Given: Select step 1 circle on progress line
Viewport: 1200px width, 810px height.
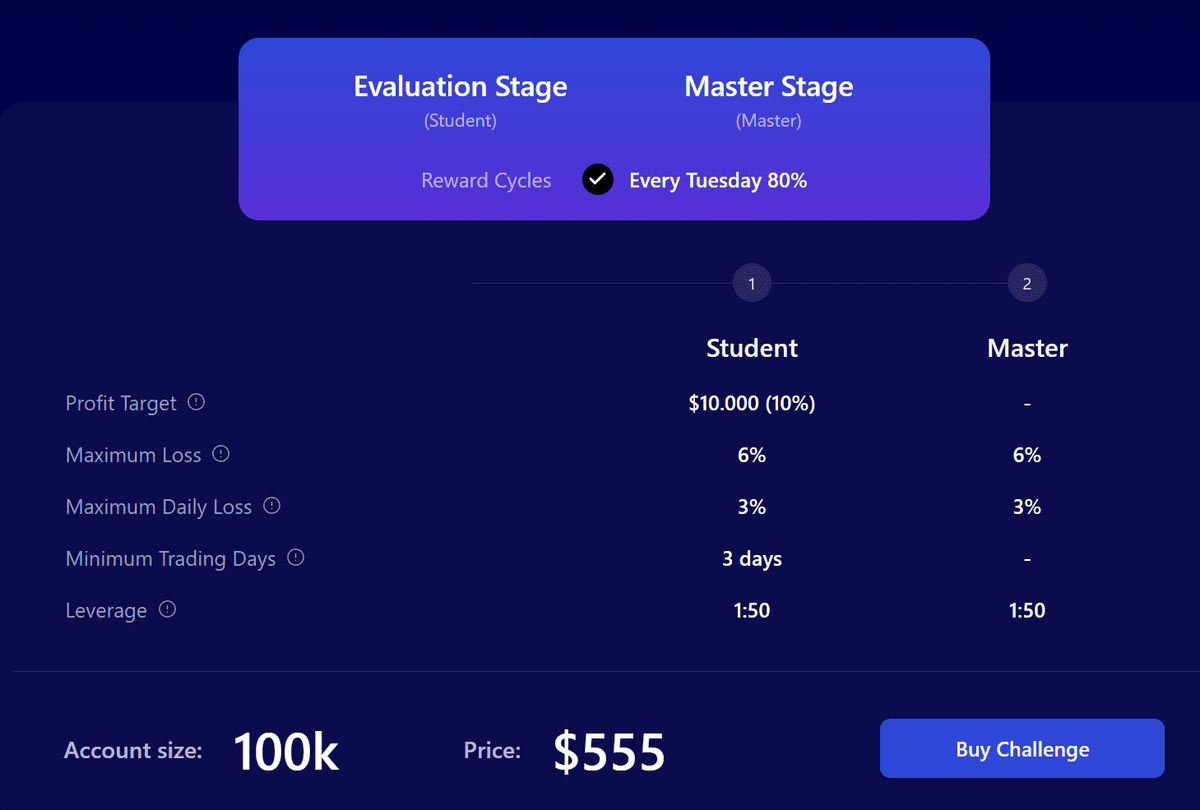Looking at the screenshot, I should (752, 284).
